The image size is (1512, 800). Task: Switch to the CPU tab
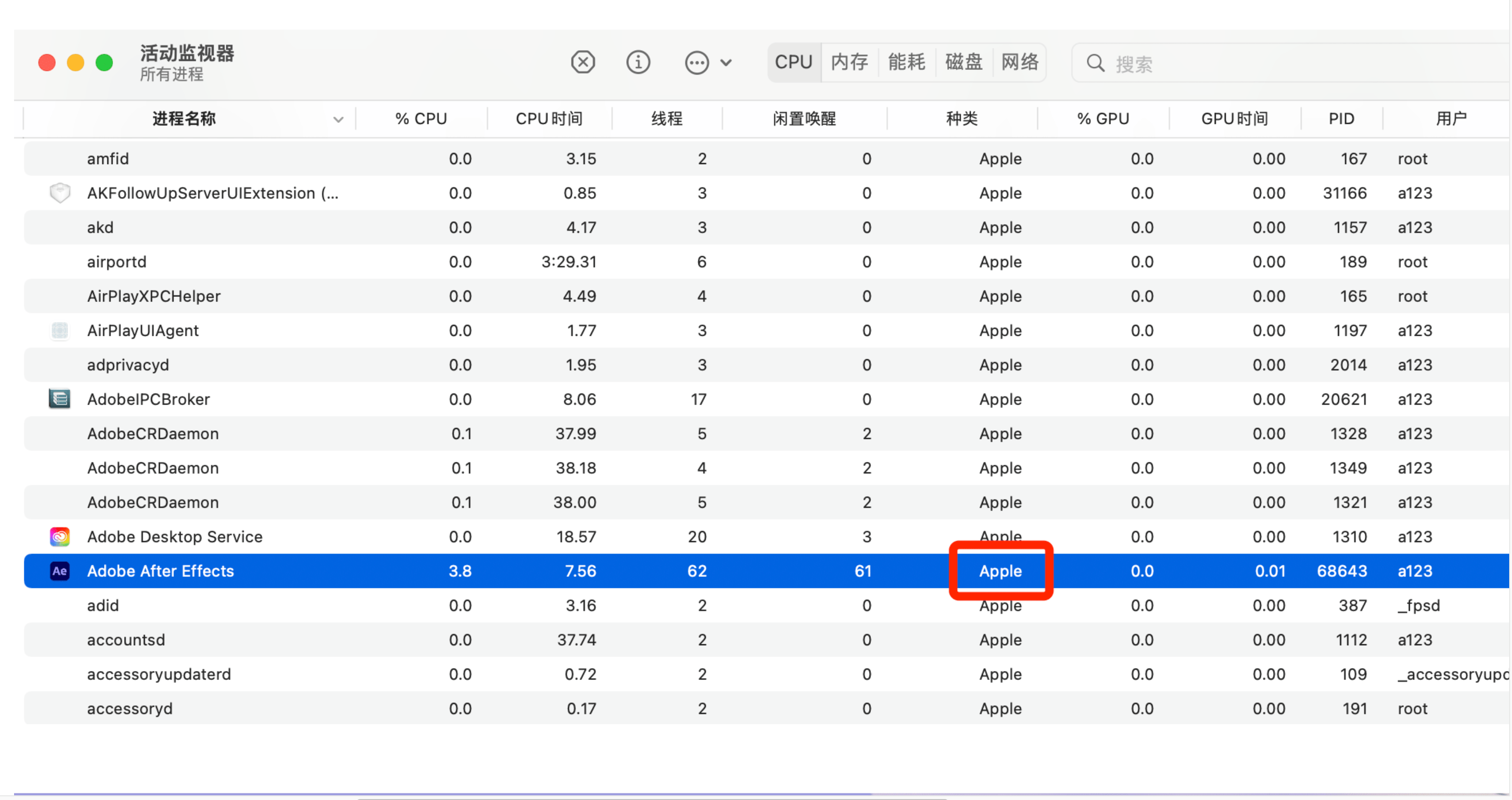coord(793,62)
